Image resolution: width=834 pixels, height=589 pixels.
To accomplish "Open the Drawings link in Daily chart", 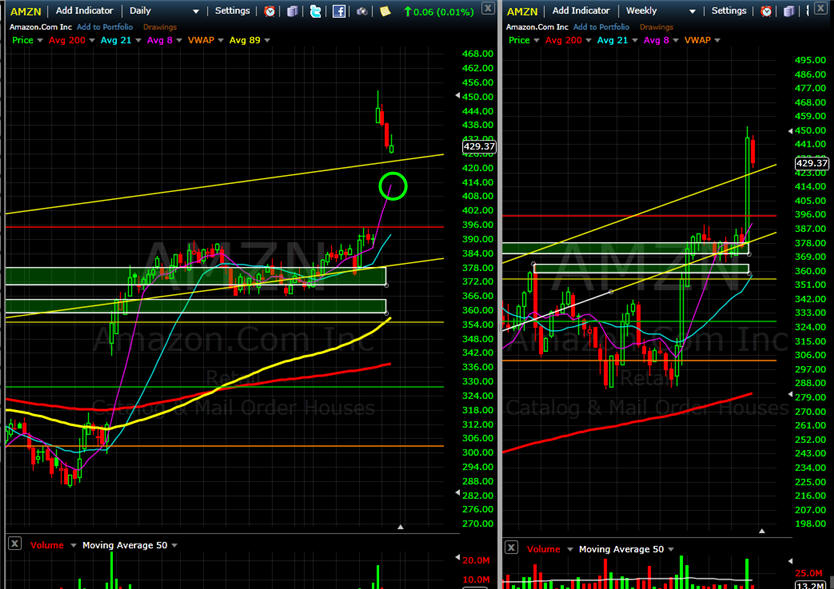I will coord(160,27).
